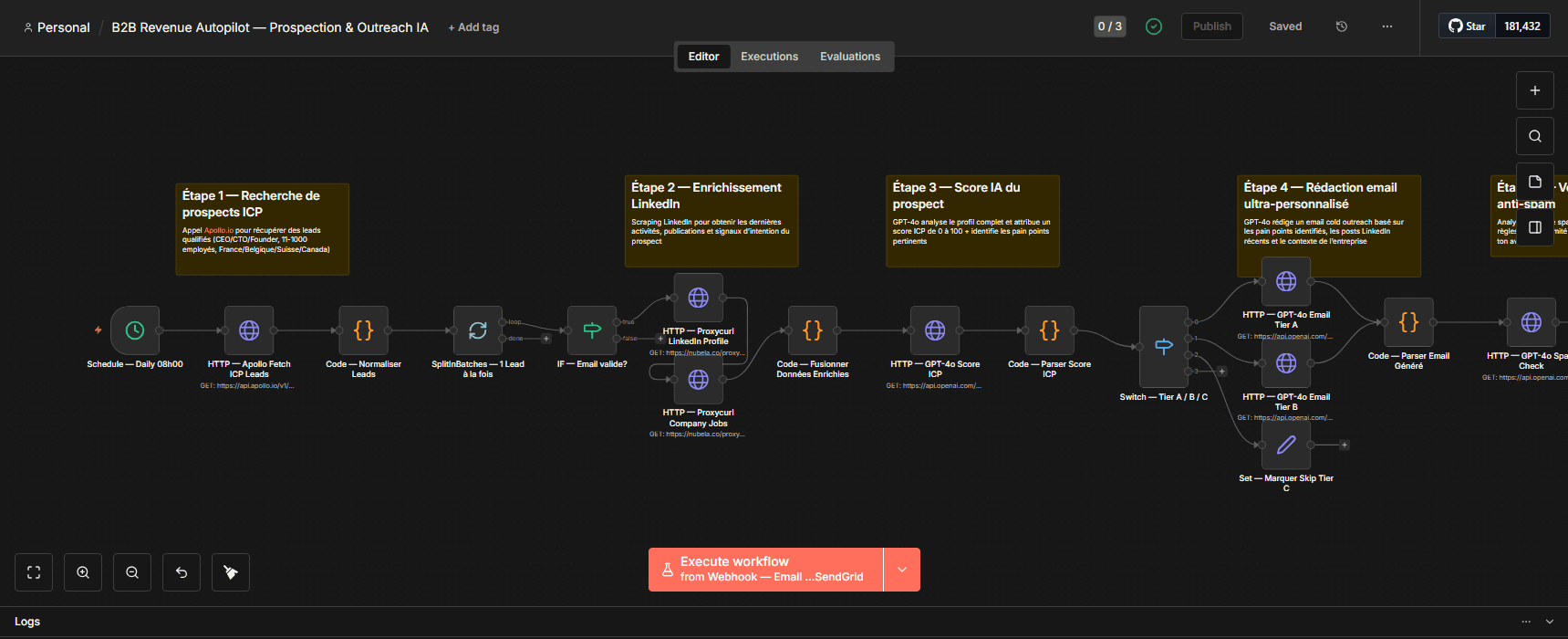
Task: Zoom in on the canvas
Action: pyautogui.click(x=83, y=572)
